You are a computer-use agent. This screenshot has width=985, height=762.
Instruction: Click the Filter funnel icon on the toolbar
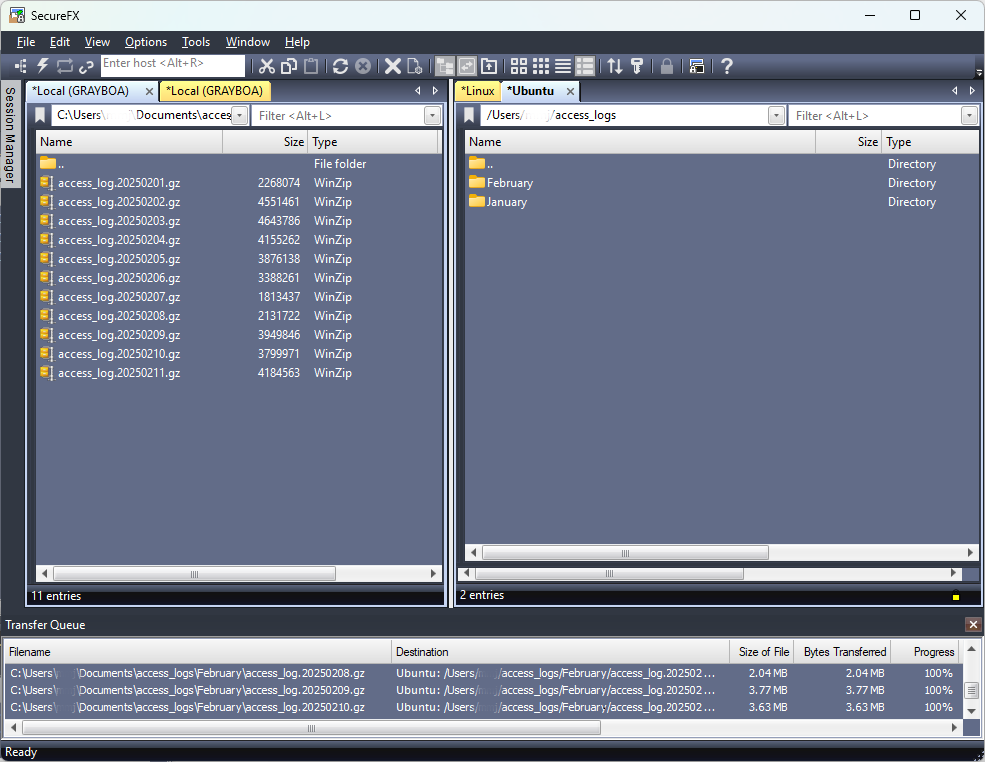pyautogui.click(x=637, y=66)
